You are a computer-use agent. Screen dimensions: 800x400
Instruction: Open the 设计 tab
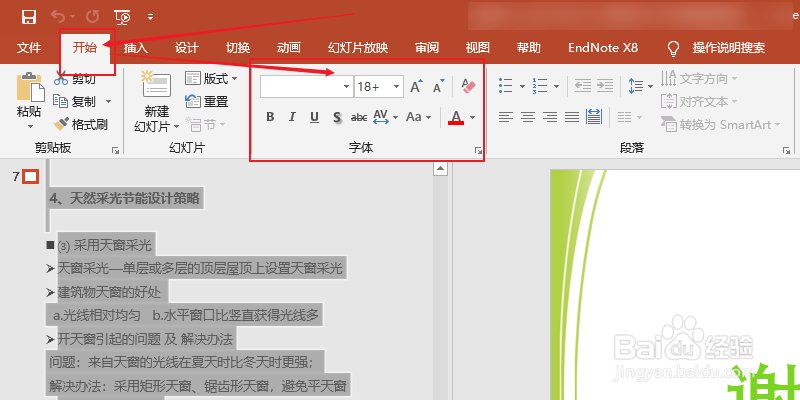(187, 48)
